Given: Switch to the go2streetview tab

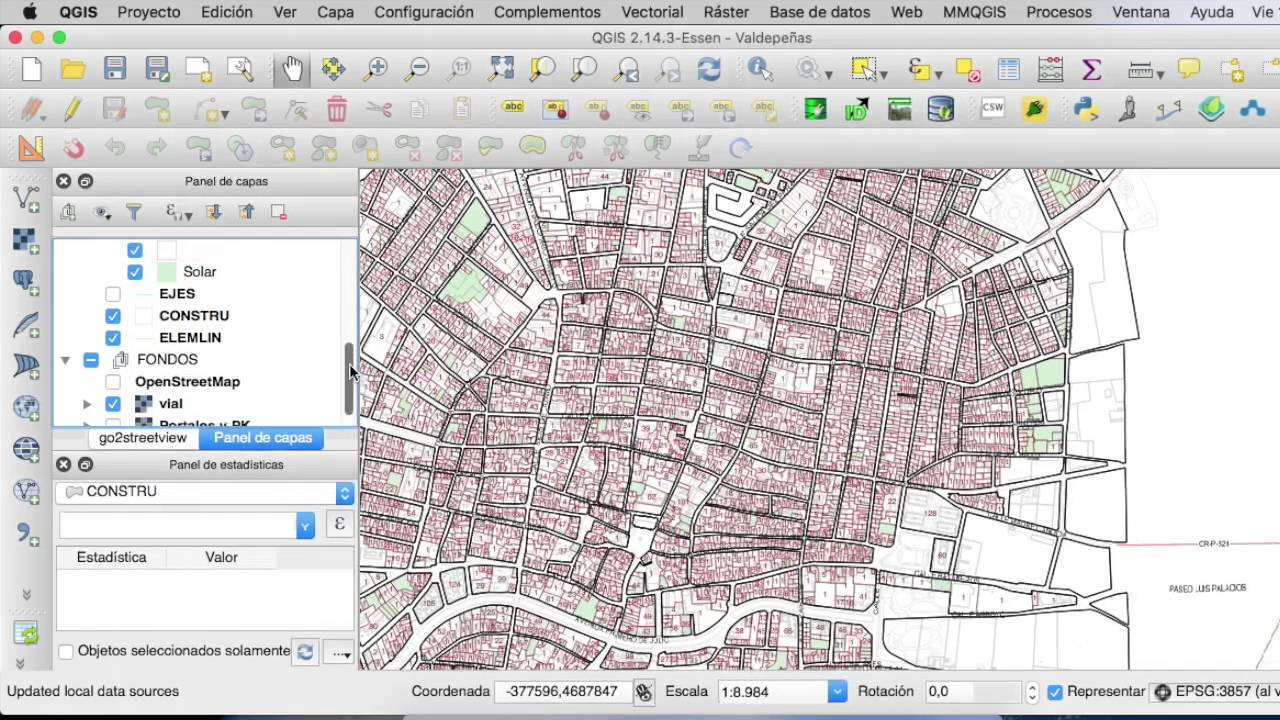Looking at the screenshot, I should pos(143,438).
